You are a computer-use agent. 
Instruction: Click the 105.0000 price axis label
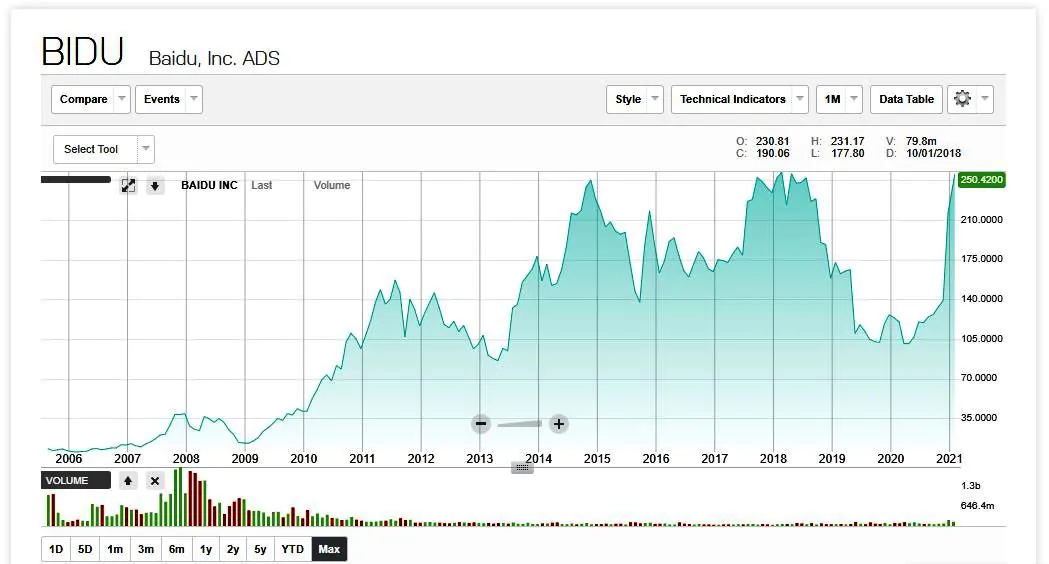pyautogui.click(x=981, y=339)
